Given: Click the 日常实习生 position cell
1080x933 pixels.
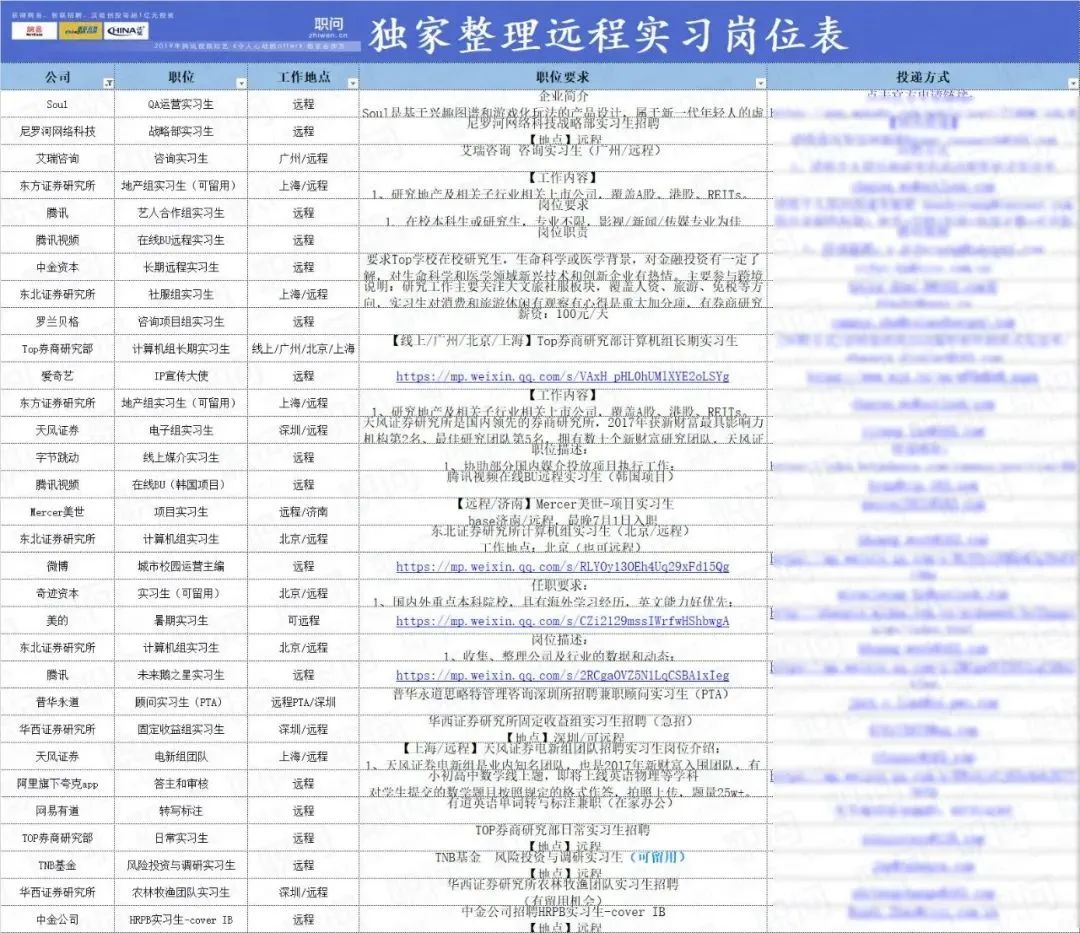Looking at the screenshot, I should point(180,838).
